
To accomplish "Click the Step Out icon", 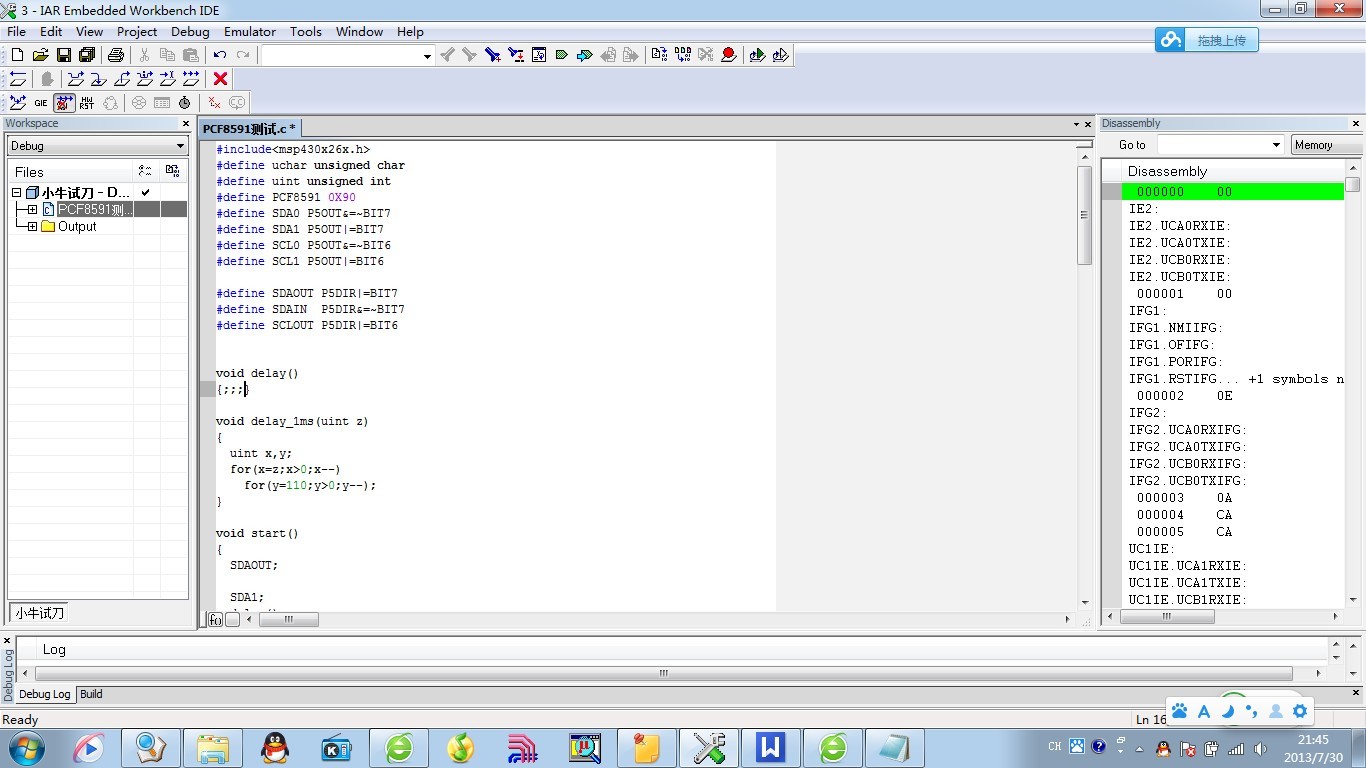I will tap(122, 78).
